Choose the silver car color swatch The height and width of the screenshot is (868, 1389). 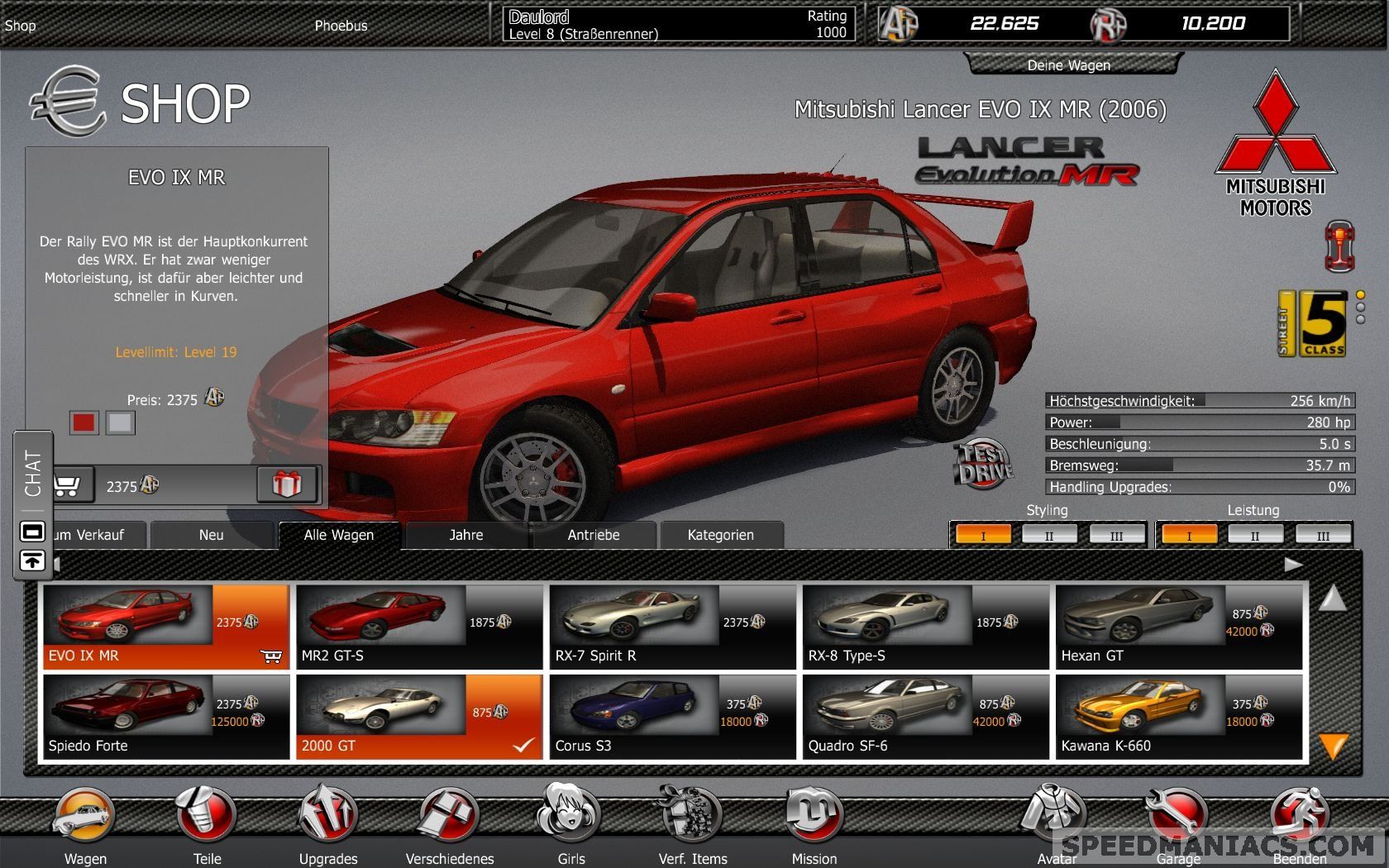point(120,422)
